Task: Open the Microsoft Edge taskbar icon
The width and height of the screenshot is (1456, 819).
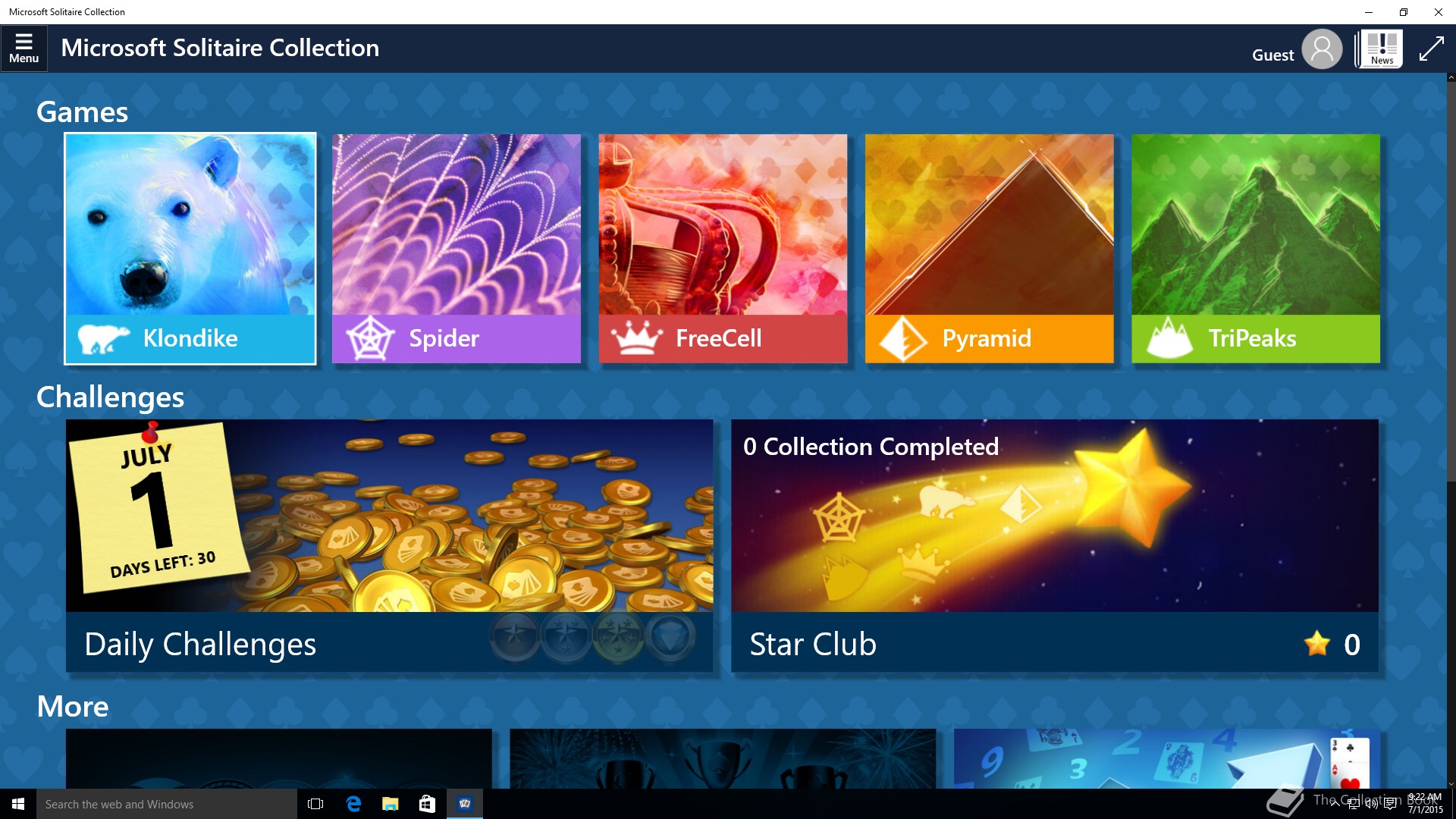Action: coord(353,804)
